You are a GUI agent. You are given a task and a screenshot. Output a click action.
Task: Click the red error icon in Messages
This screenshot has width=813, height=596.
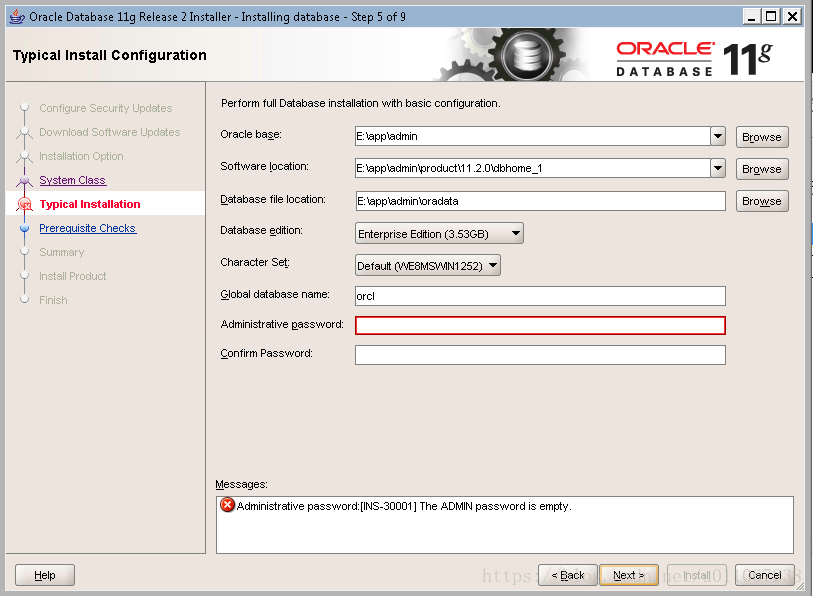pos(227,504)
